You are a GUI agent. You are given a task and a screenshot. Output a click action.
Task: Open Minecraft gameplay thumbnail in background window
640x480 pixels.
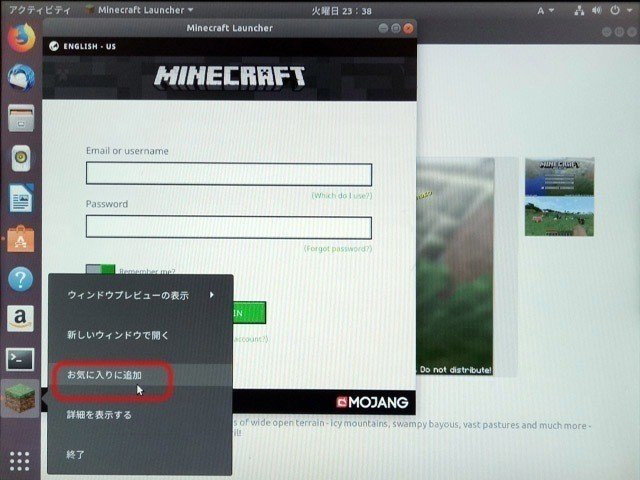pyautogui.click(x=559, y=216)
